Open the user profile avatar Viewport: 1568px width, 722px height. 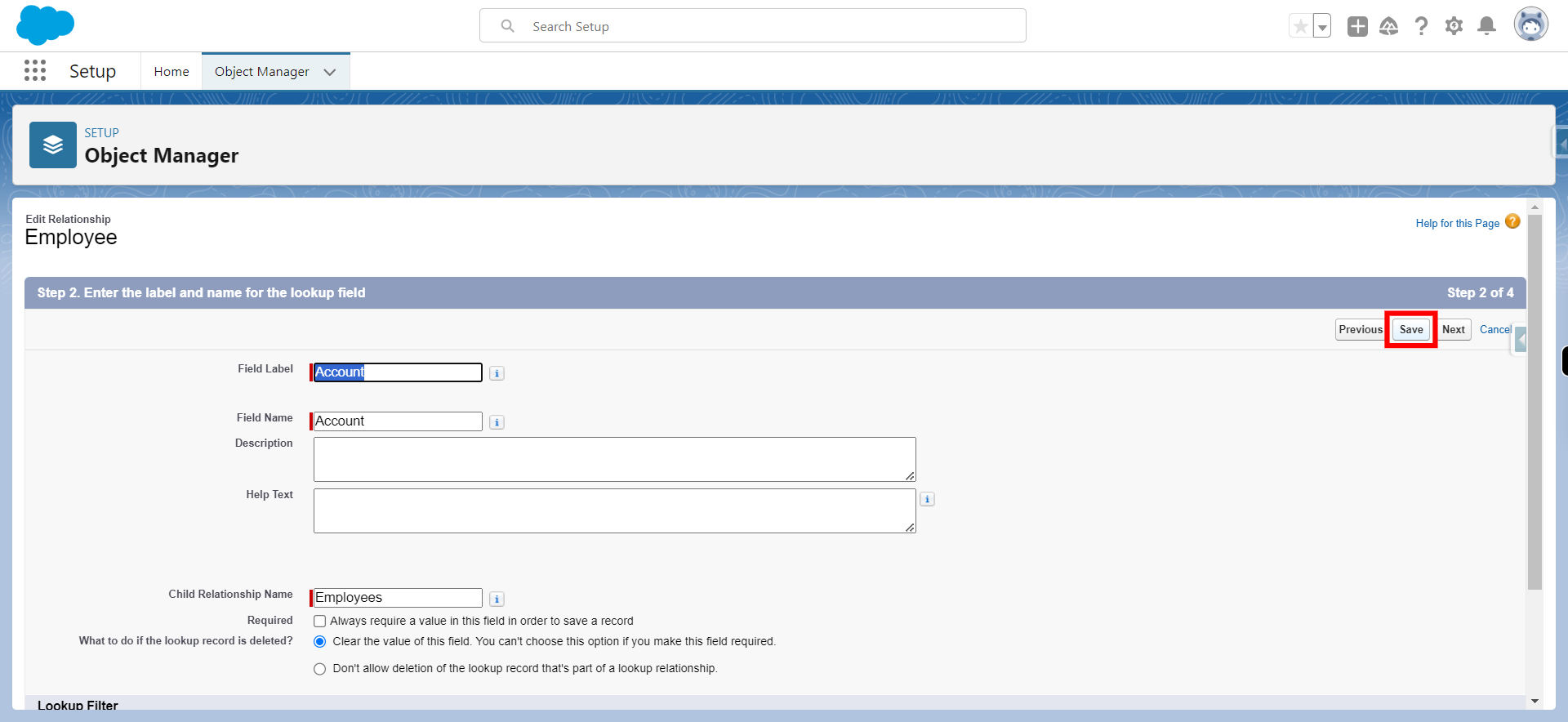coord(1530,25)
